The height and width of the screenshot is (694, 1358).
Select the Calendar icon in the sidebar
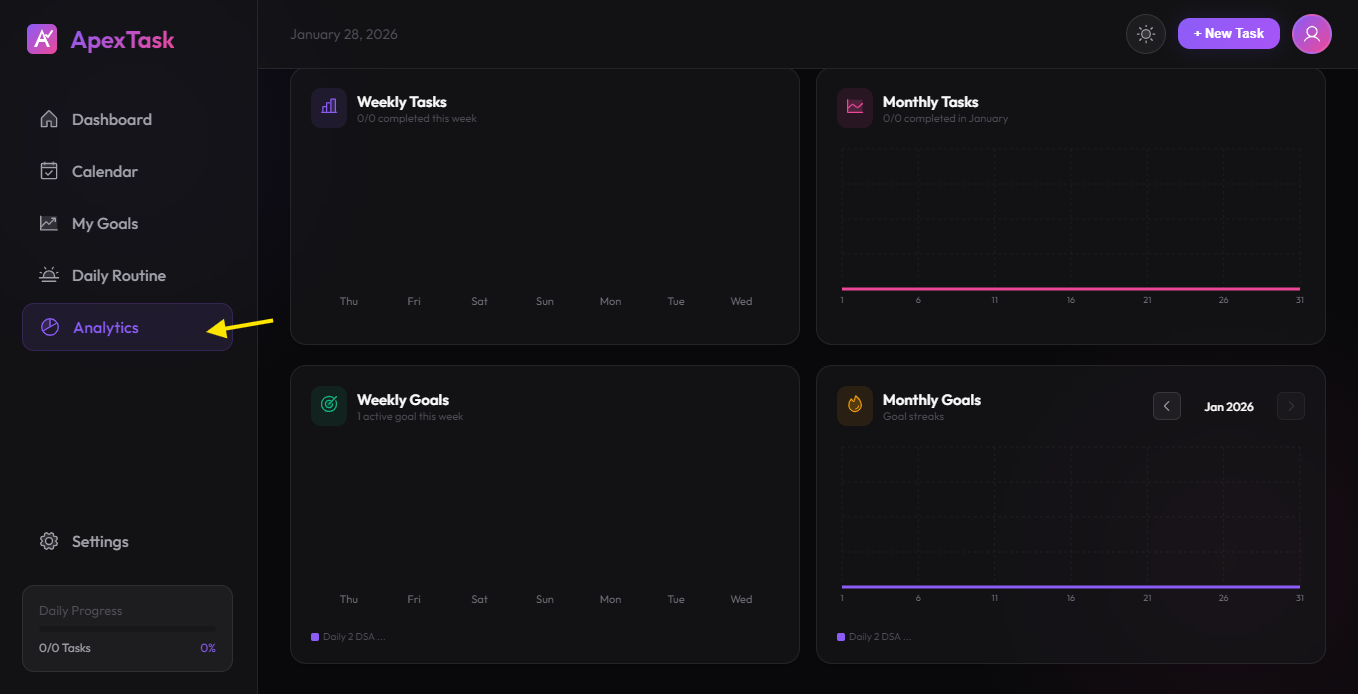(x=49, y=170)
